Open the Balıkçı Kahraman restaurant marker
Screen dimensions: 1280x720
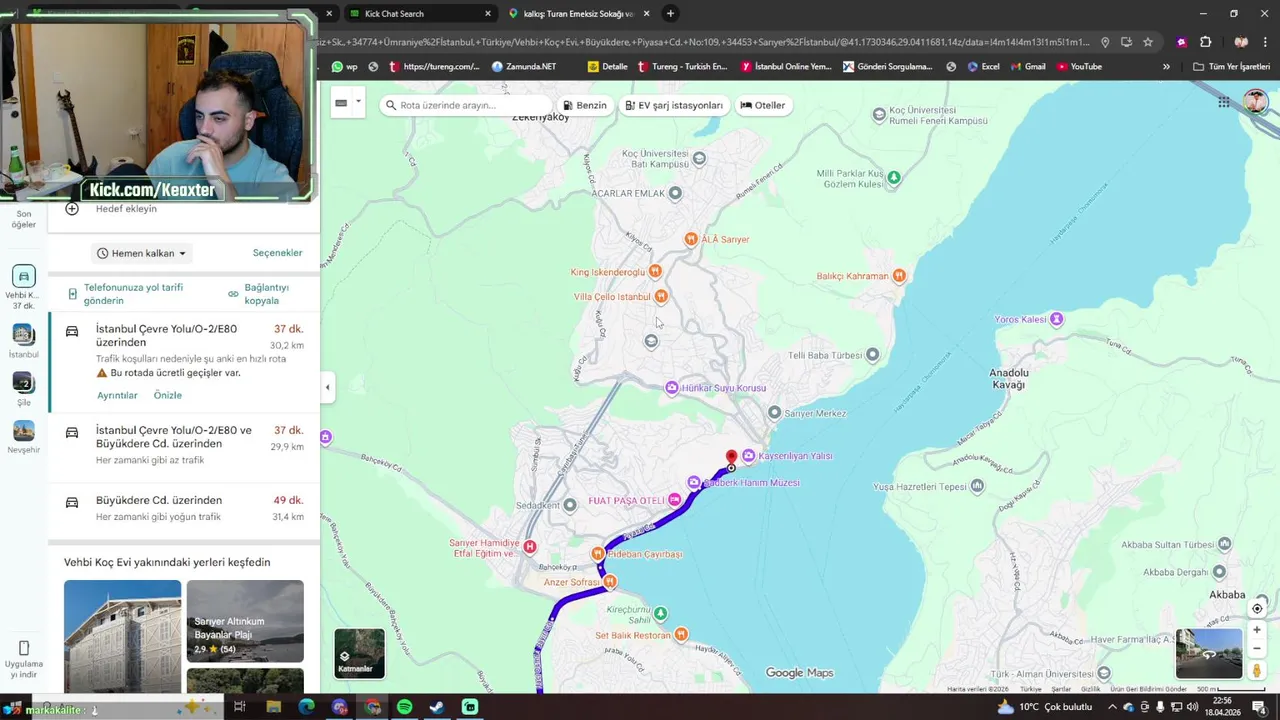coord(899,276)
